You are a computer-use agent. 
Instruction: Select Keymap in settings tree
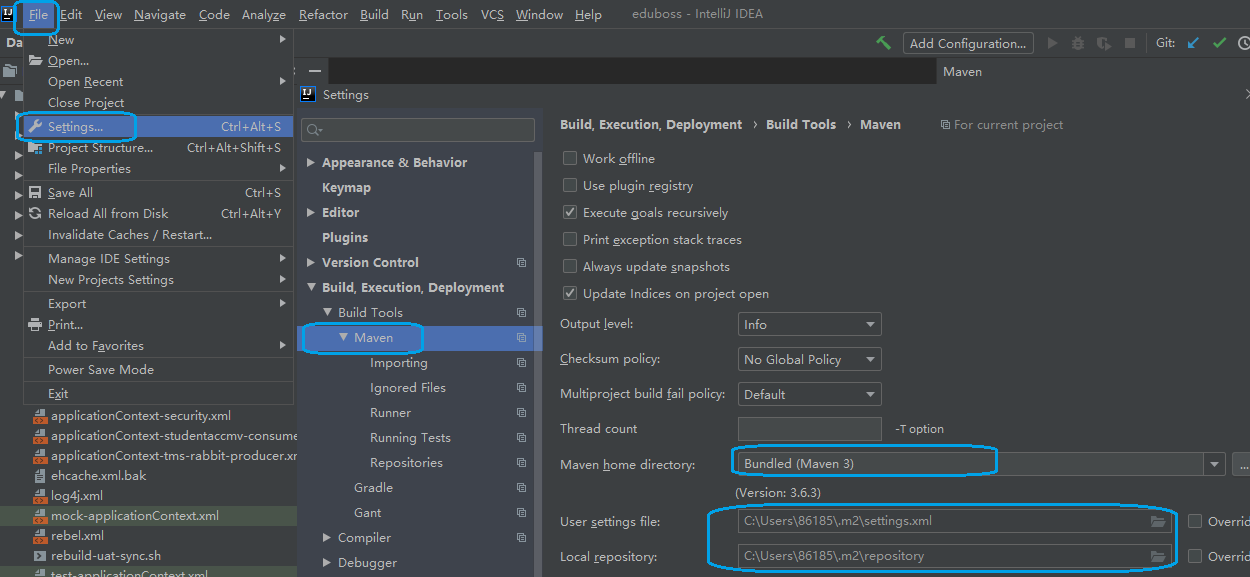(346, 188)
